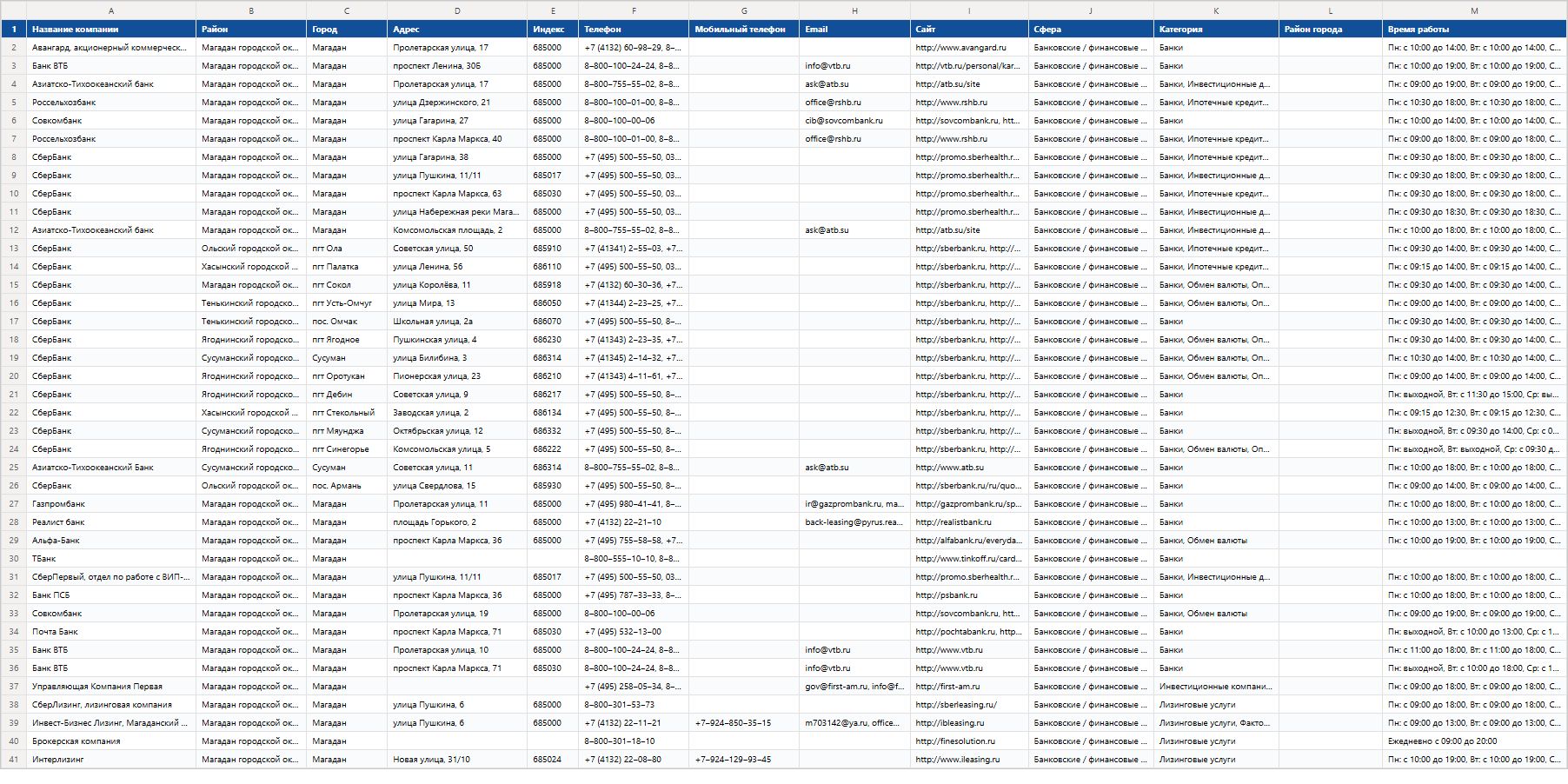Select row 15 using its row number
The width and height of the screenshot is (1568, 784).
[x=14, y=284]
